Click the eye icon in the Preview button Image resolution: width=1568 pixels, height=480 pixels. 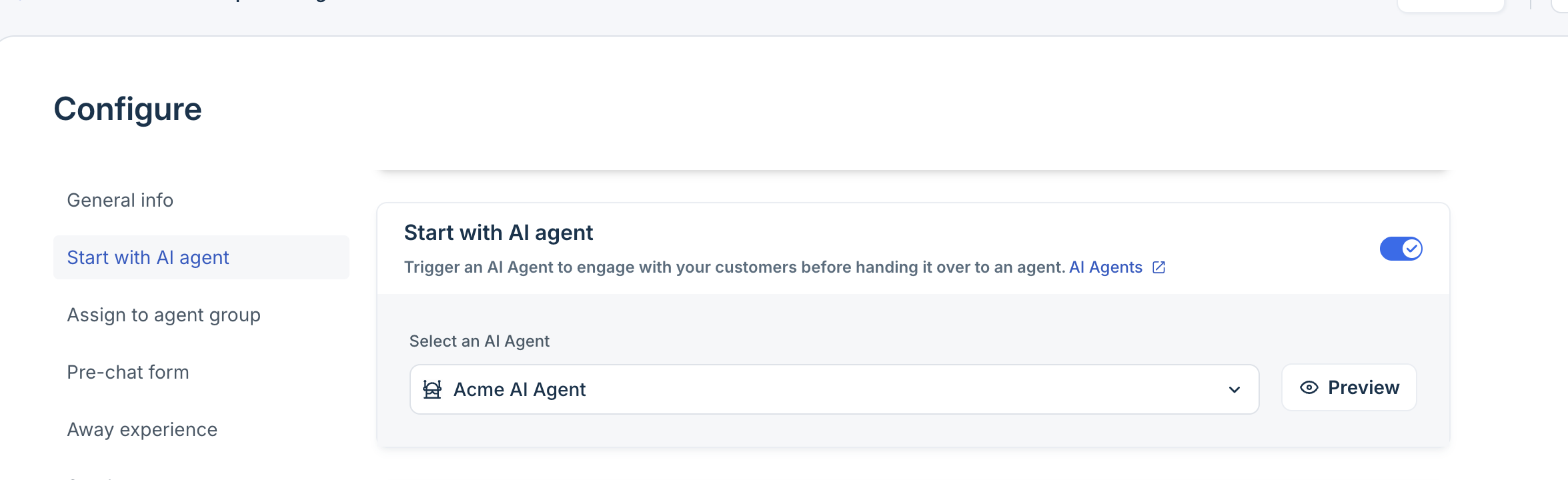[1309, 388]
